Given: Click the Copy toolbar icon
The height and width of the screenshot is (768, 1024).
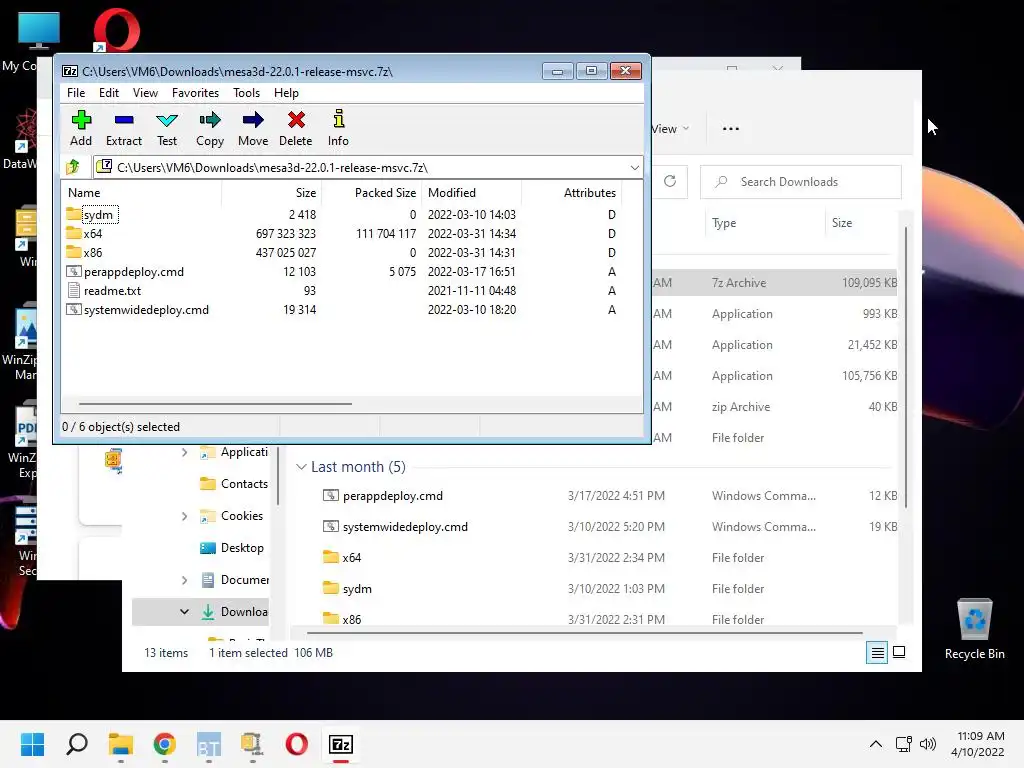Looking at the screenshot, I should click(210, 129).
